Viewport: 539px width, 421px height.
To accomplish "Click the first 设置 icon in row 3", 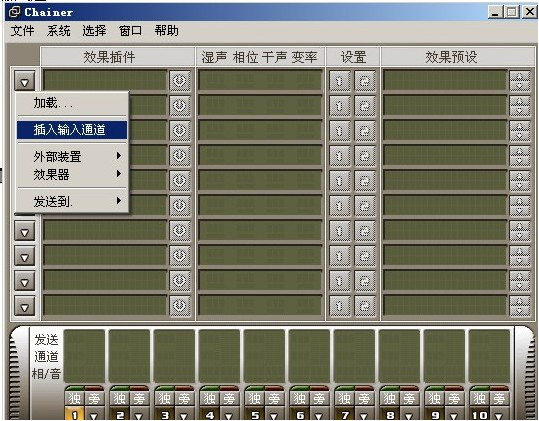I will 340,131.
